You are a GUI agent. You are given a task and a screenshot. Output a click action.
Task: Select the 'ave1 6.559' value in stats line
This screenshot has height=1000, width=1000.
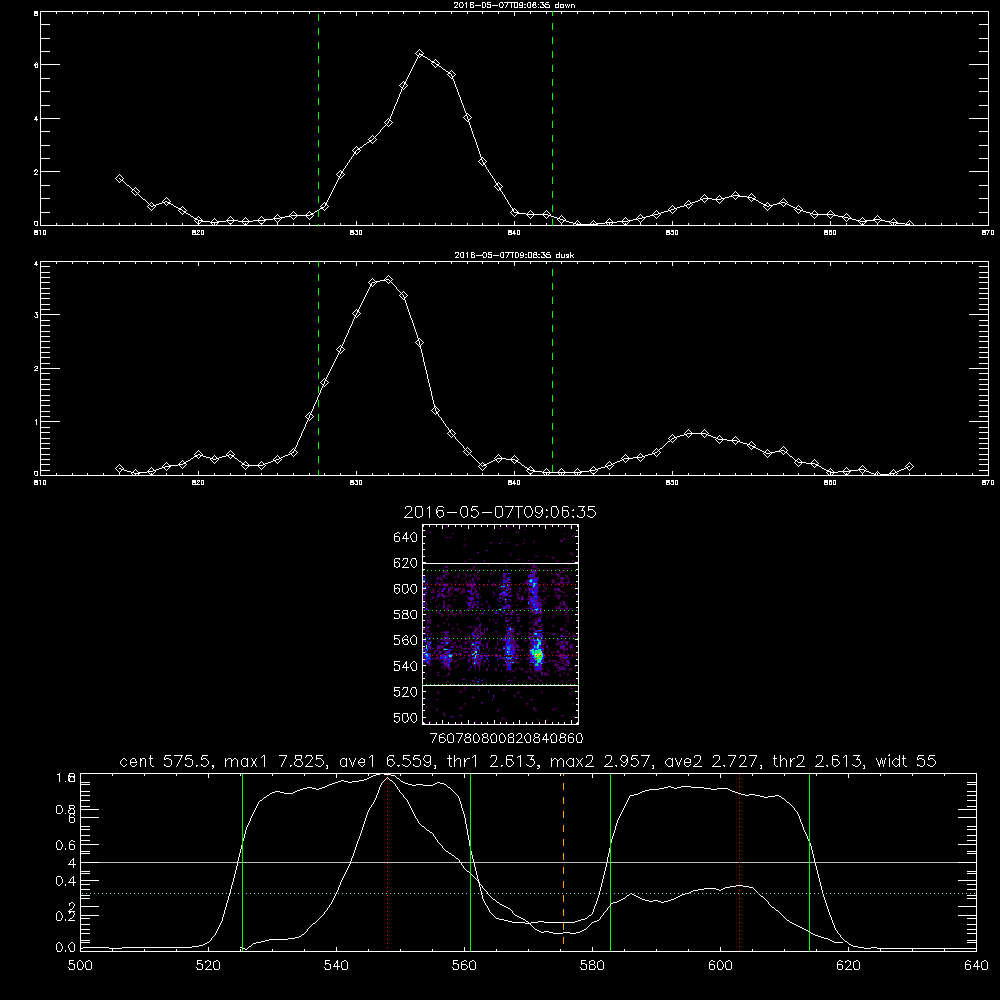click(385, 761)
